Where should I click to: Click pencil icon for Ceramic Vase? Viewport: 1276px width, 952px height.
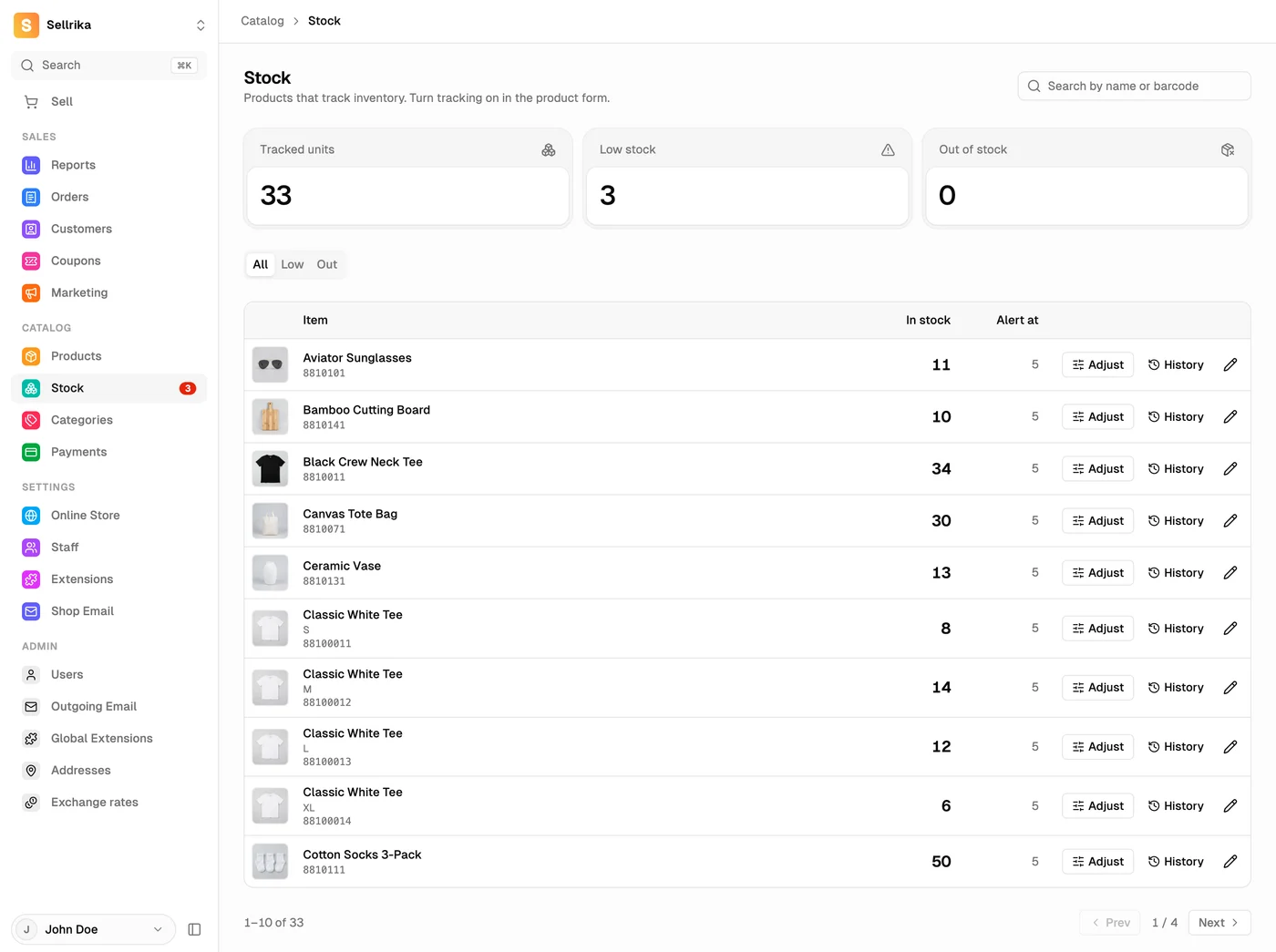pos(1230,572)
